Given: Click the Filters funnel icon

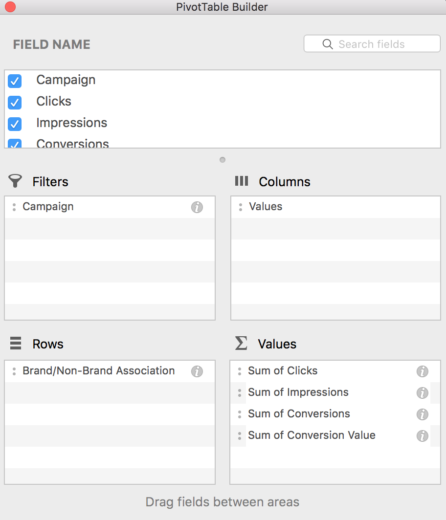Looking at the screenshot, I should point(15,181).
